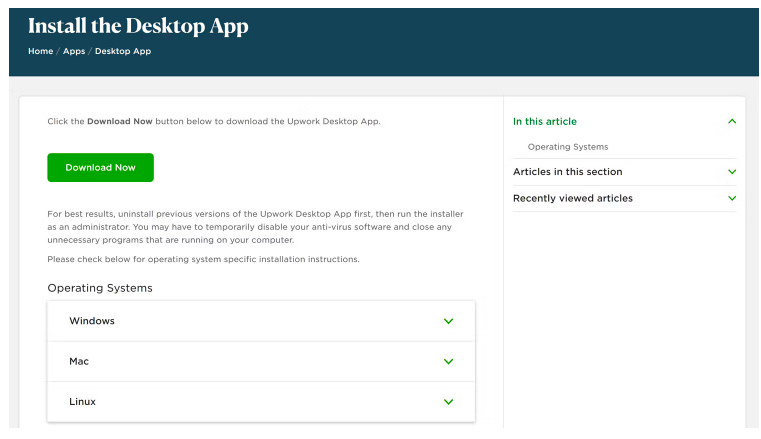Open the Desktop App breadcrumb link

point(123,51)
